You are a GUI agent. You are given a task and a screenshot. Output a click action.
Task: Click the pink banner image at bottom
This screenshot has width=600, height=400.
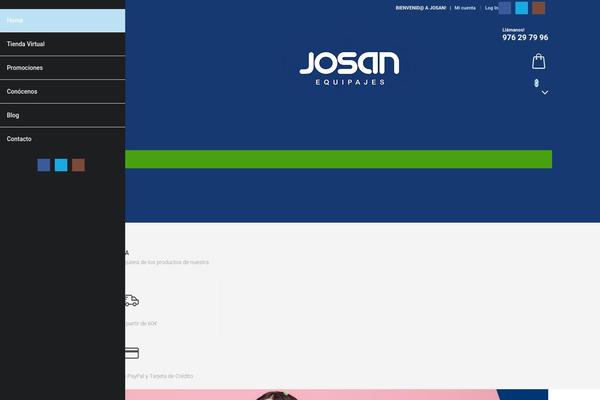pos(336,395)
